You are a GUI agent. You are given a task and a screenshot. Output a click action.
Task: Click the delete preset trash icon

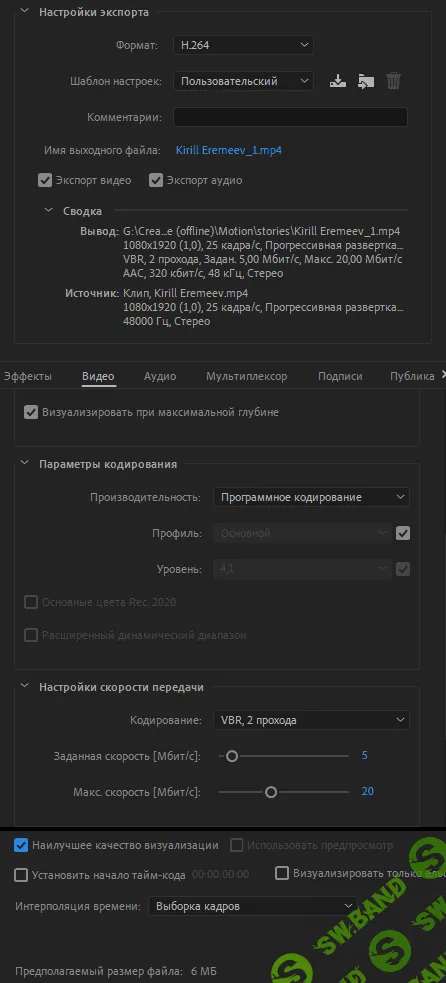point(393,81)
